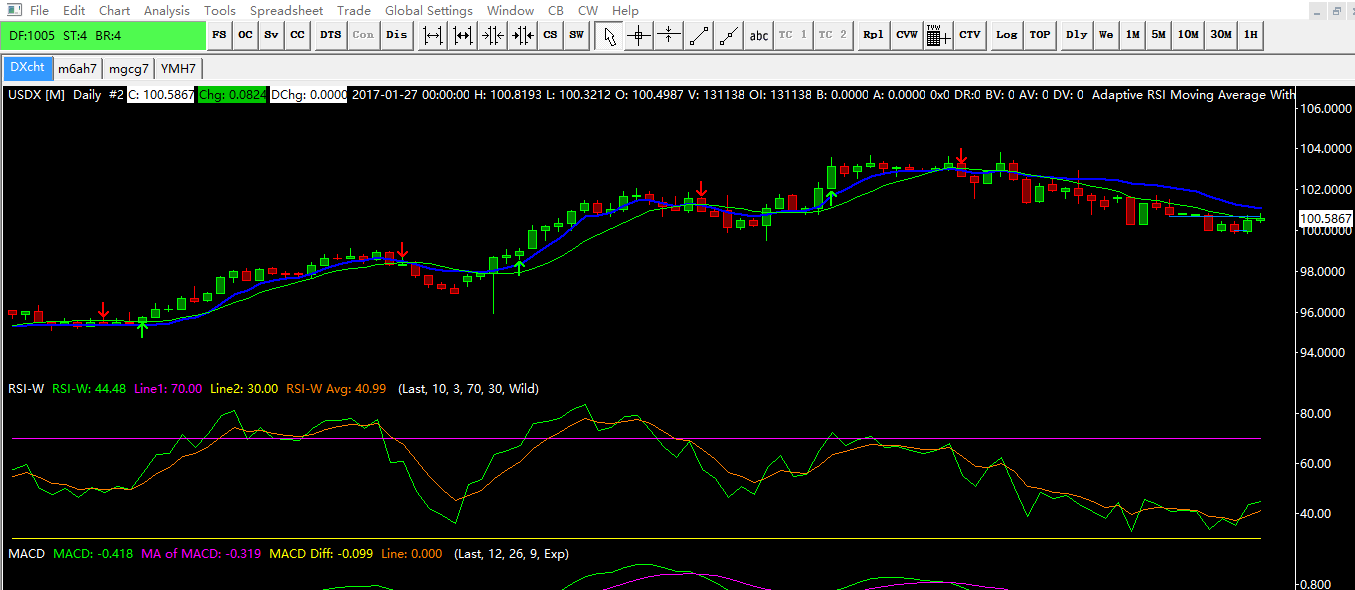
Task: Select the trend line drawing tool
Action: pyautogui.click(x=699, y=35)
